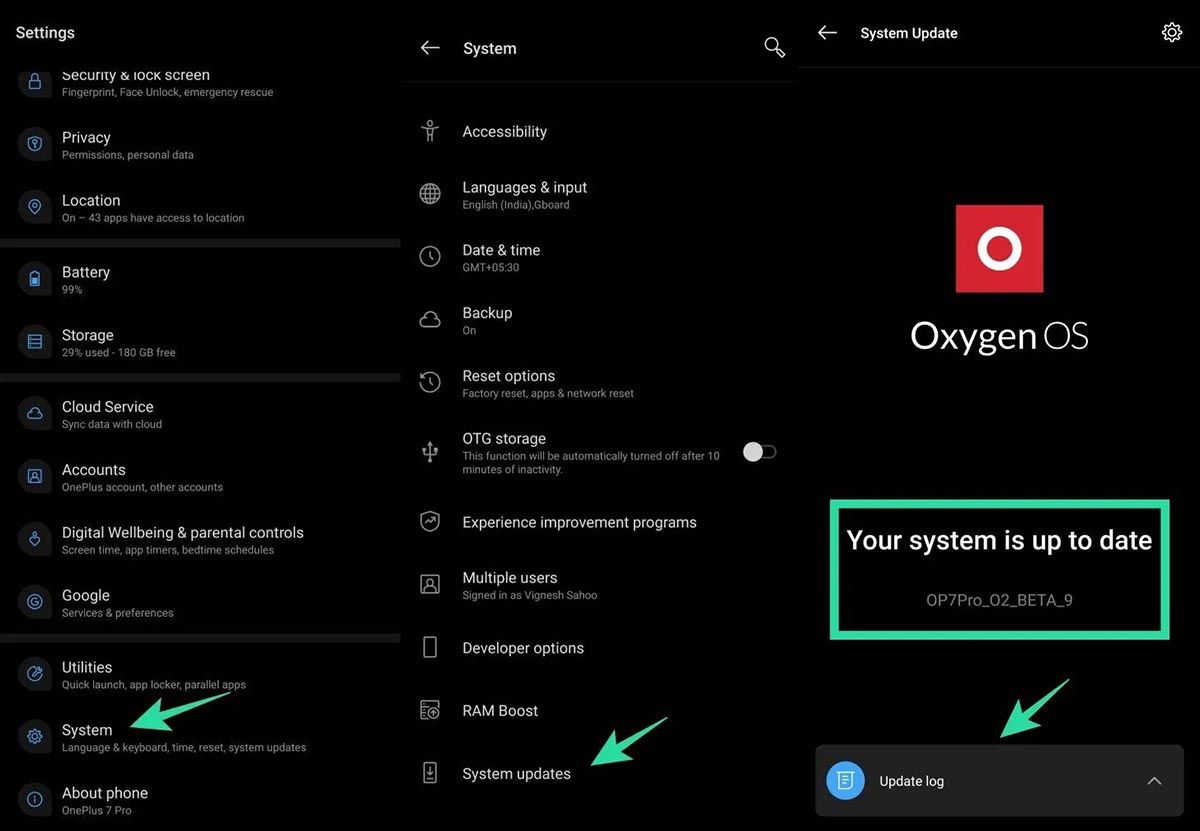Open System Update settings gear icon
Image resolution: width=1200 pixels, height=831 pixels.
[1171, 33]
